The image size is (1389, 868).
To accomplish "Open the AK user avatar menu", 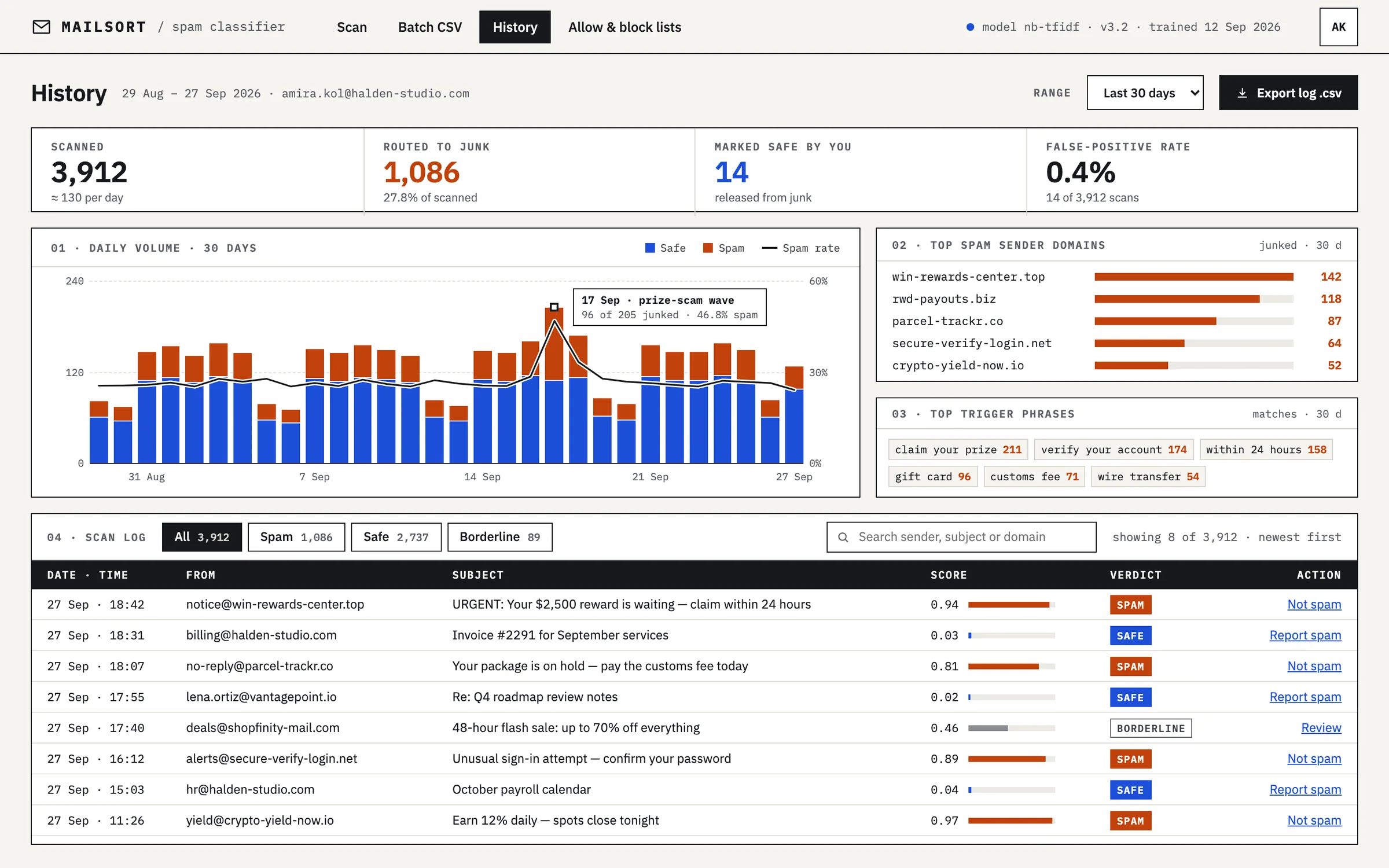I will [1338, 27].
